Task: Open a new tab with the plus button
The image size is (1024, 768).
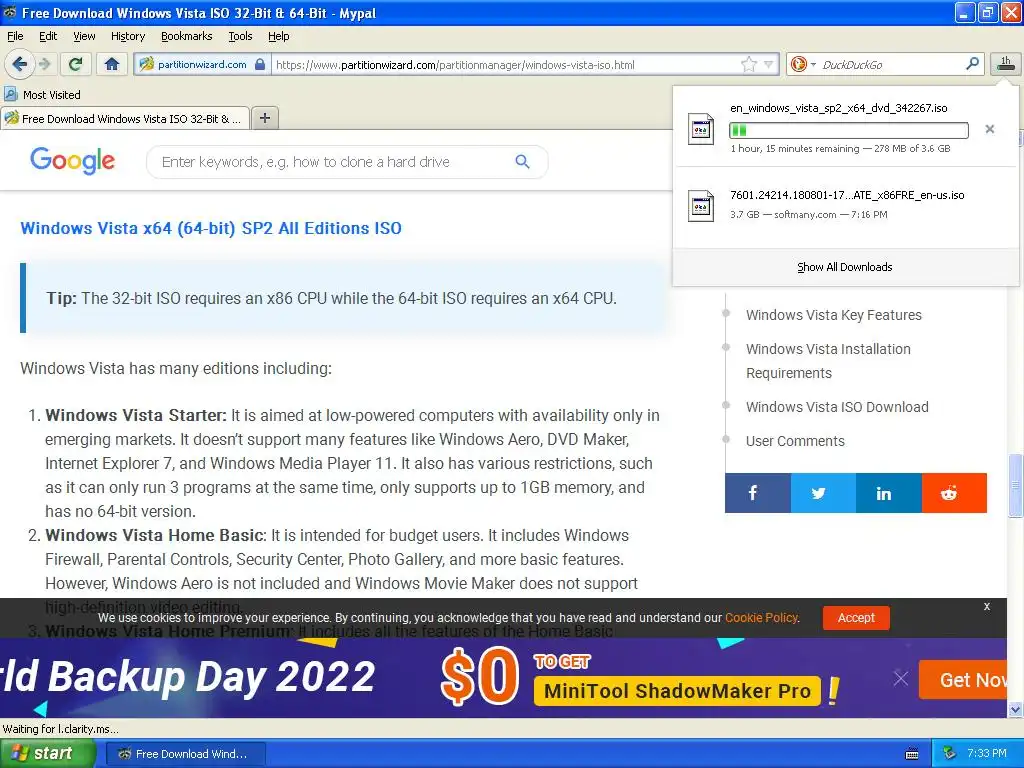Action: pyautogui.click(x=264, y=118)
